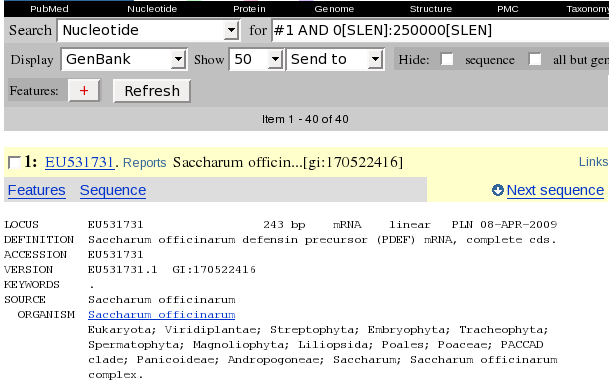The height and width of the screenshot is (385, 609).
Task: Open the Search database Nucleotide dropdown
Action: tap(148, 30)
